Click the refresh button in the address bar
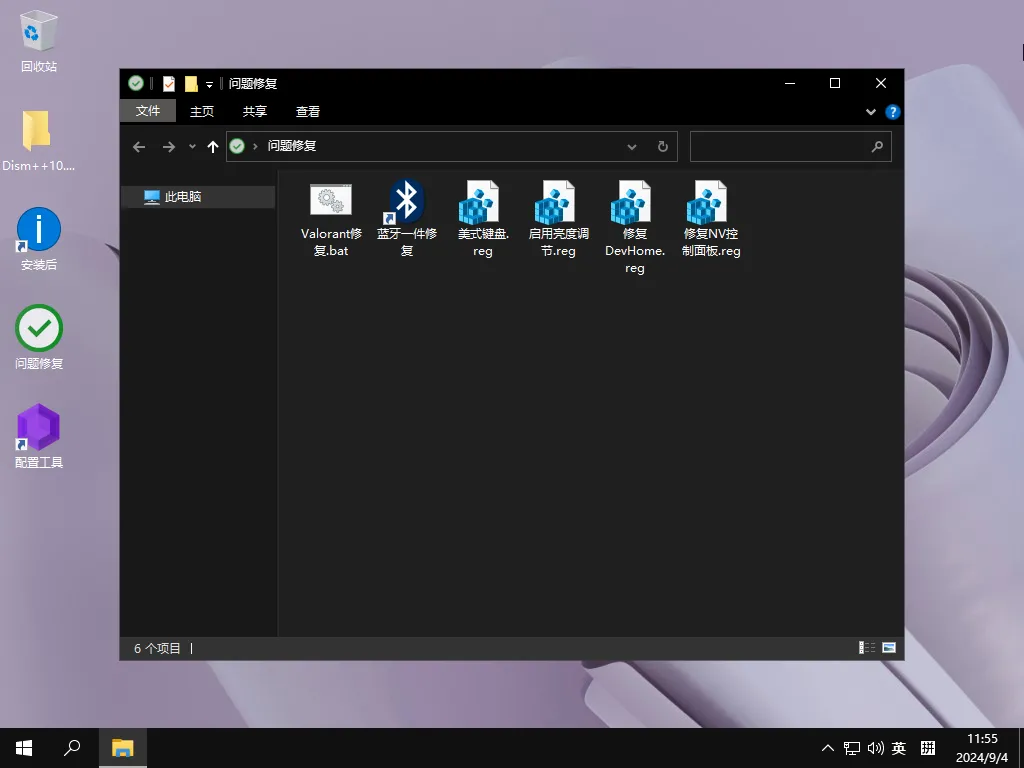 (x=662, y=146)
